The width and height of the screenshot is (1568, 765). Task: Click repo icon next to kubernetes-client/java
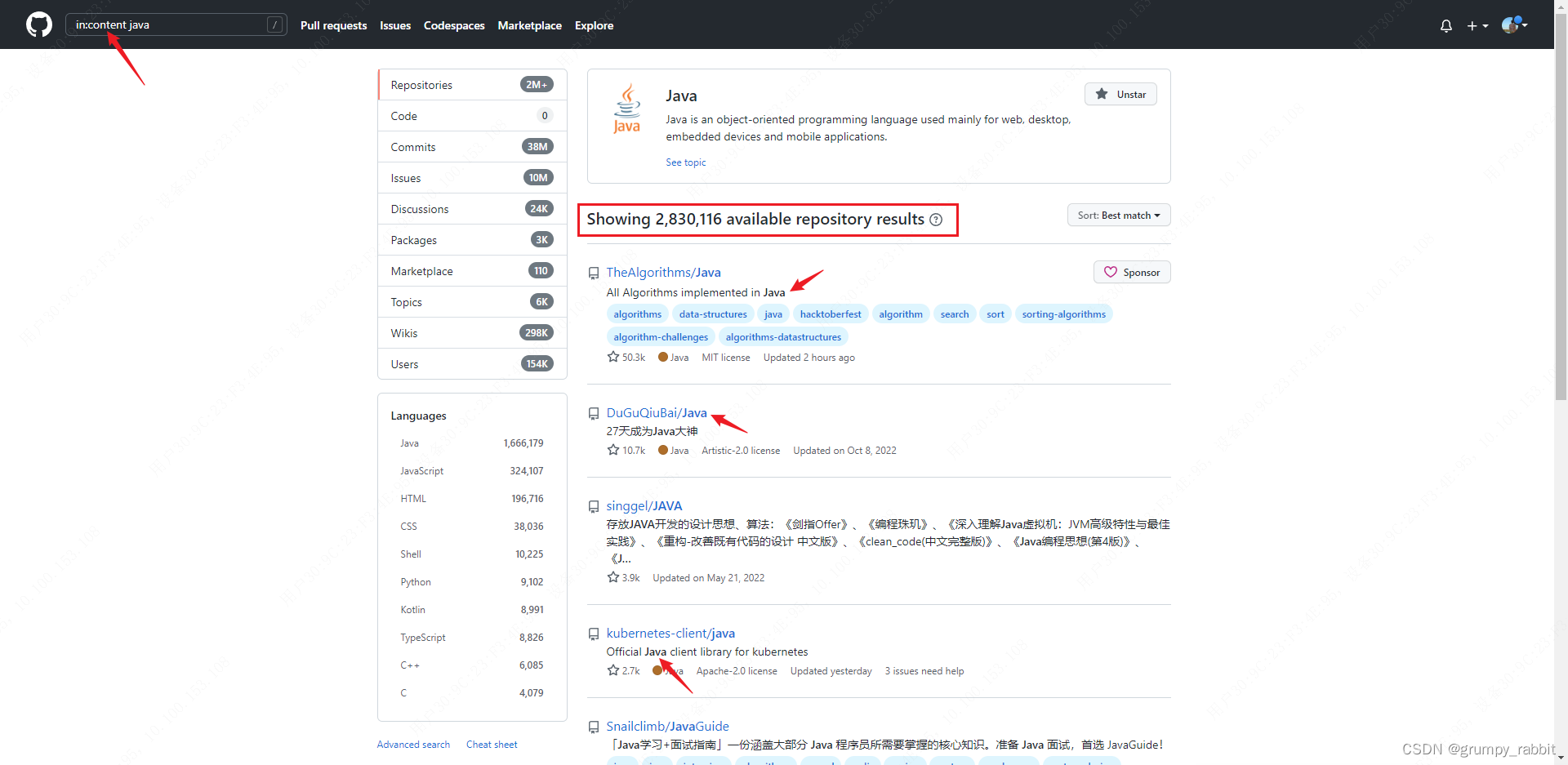[594, 634]
